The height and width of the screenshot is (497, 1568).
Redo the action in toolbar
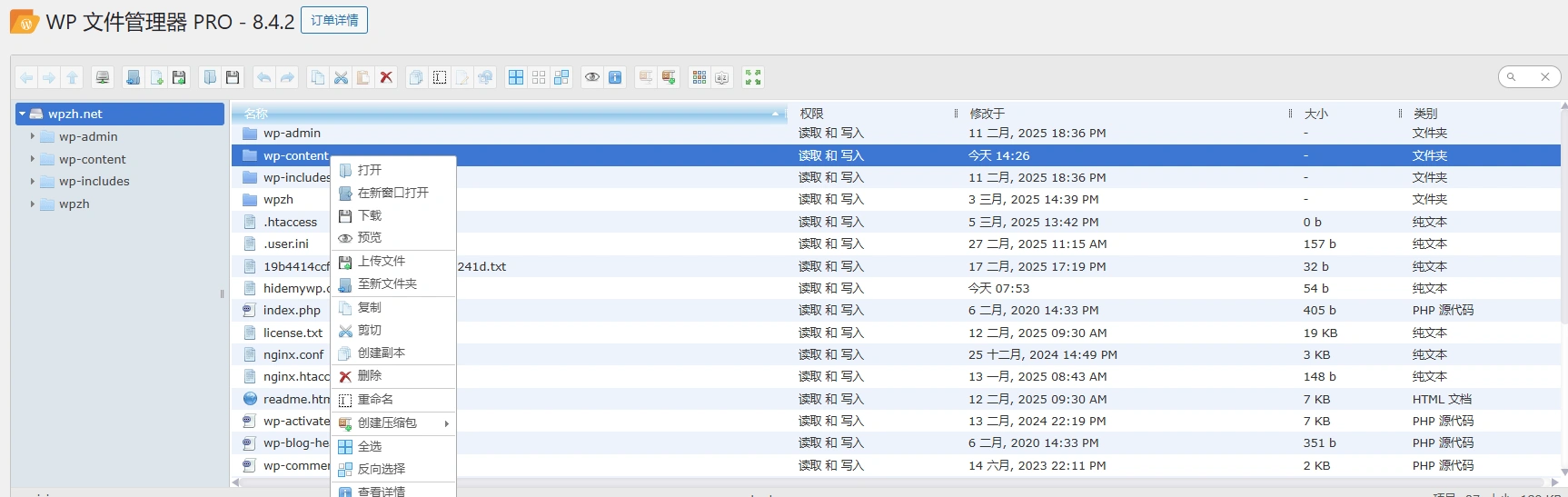287,77
